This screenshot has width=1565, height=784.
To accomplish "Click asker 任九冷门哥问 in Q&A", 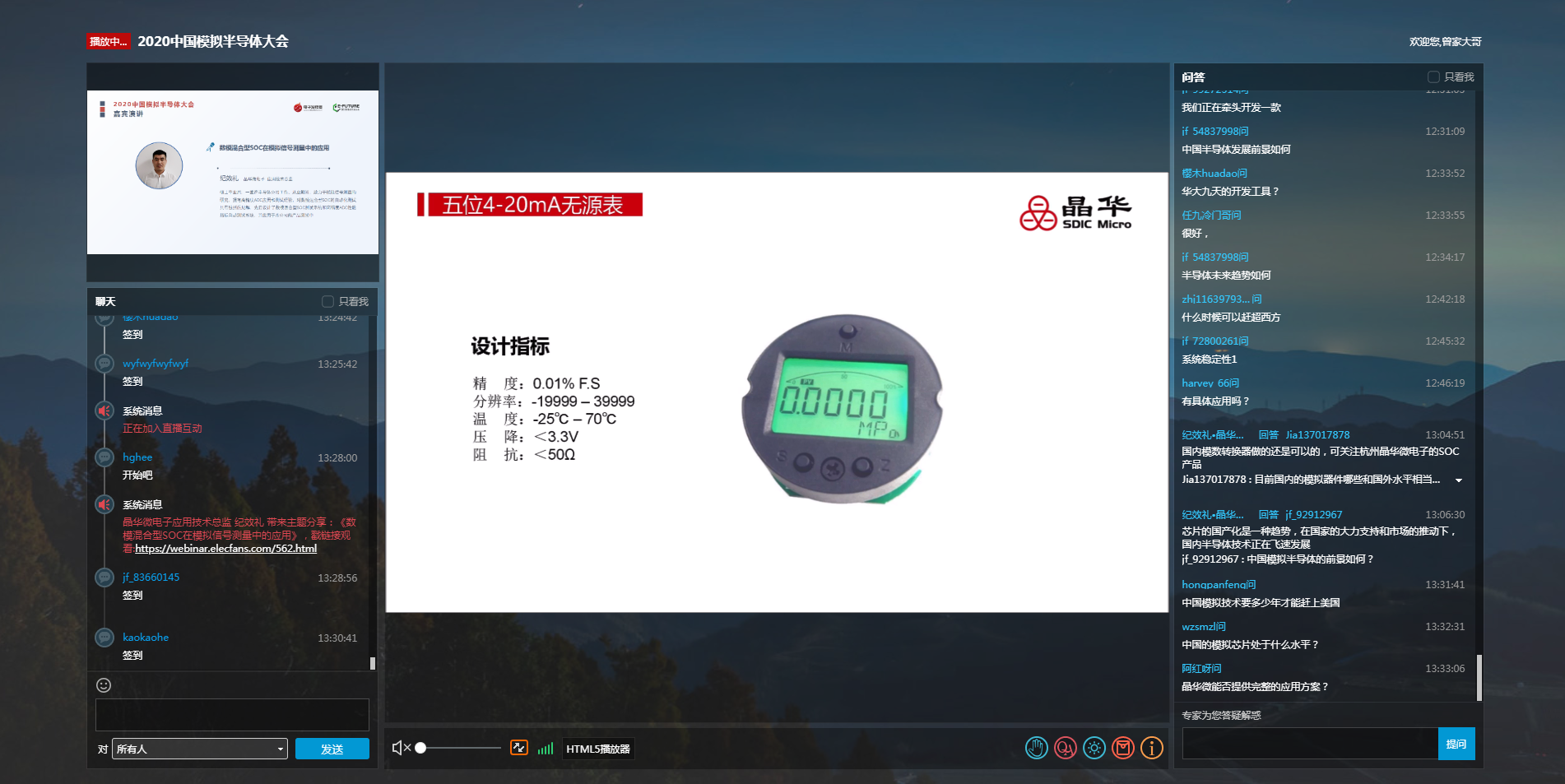I will coord(1211,216).
